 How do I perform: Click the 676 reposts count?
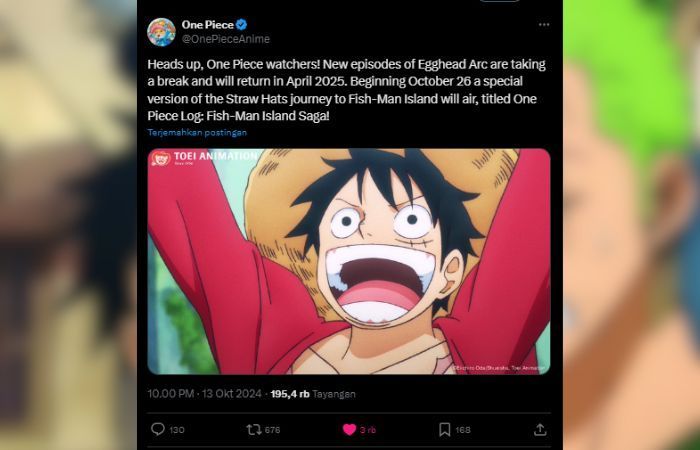(x=272, y=430)
